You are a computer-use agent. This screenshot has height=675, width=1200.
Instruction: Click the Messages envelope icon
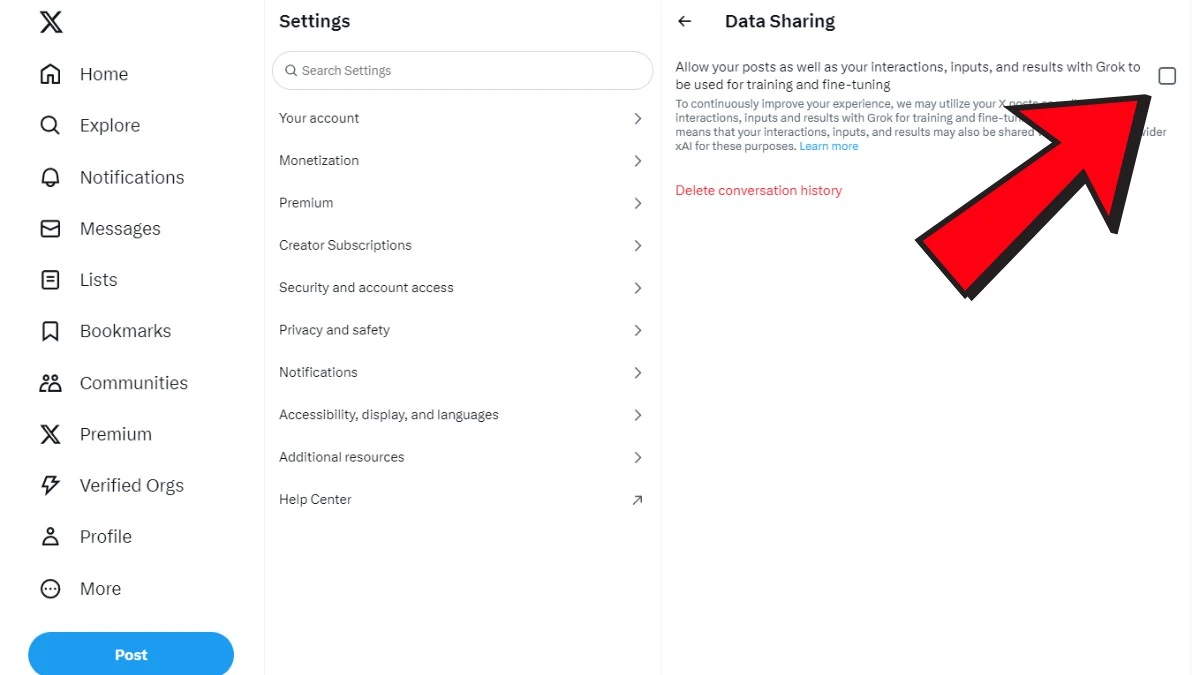50,229
